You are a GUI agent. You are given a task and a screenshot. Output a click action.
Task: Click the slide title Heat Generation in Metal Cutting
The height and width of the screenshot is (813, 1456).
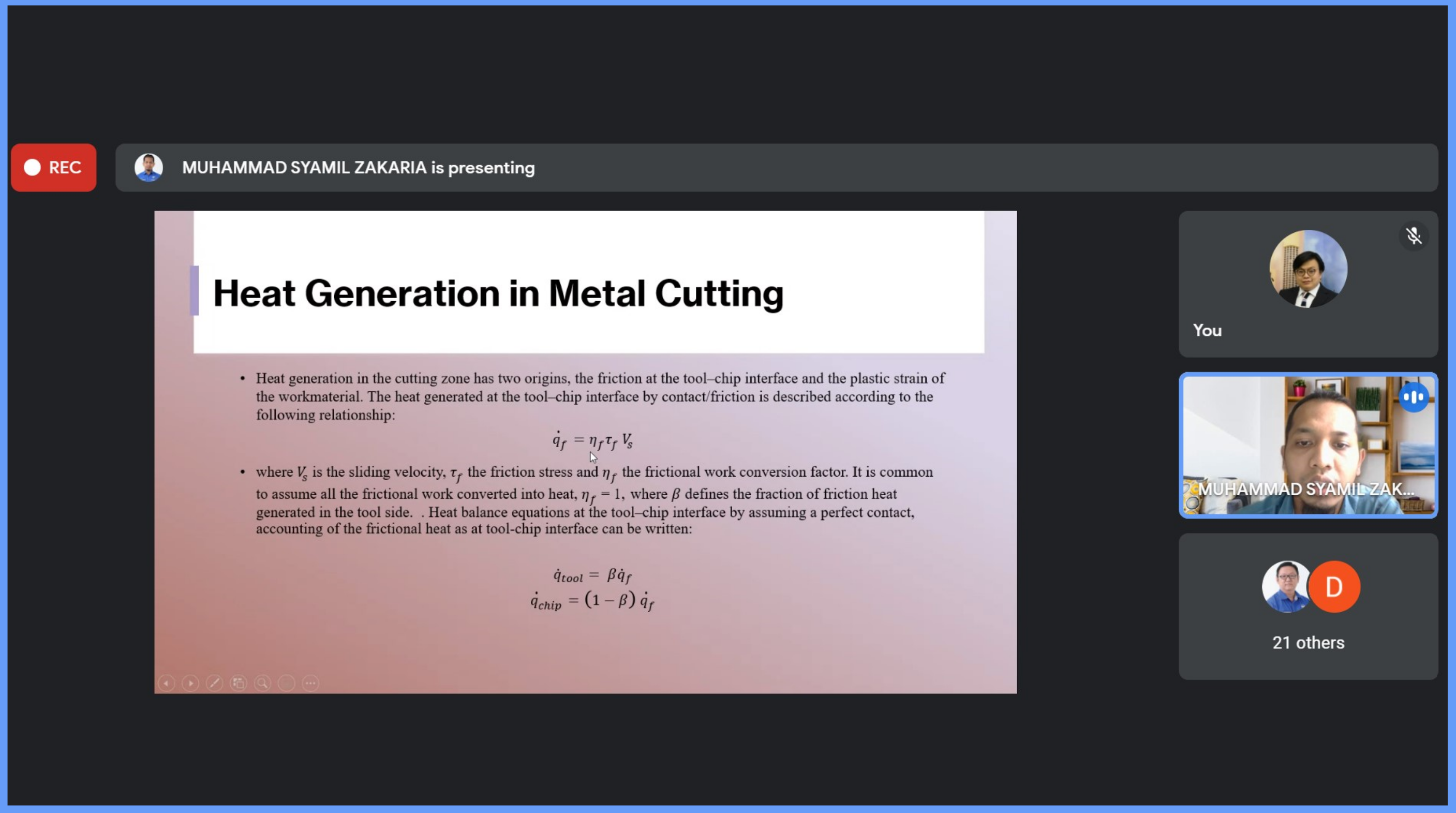coord(497,293)
